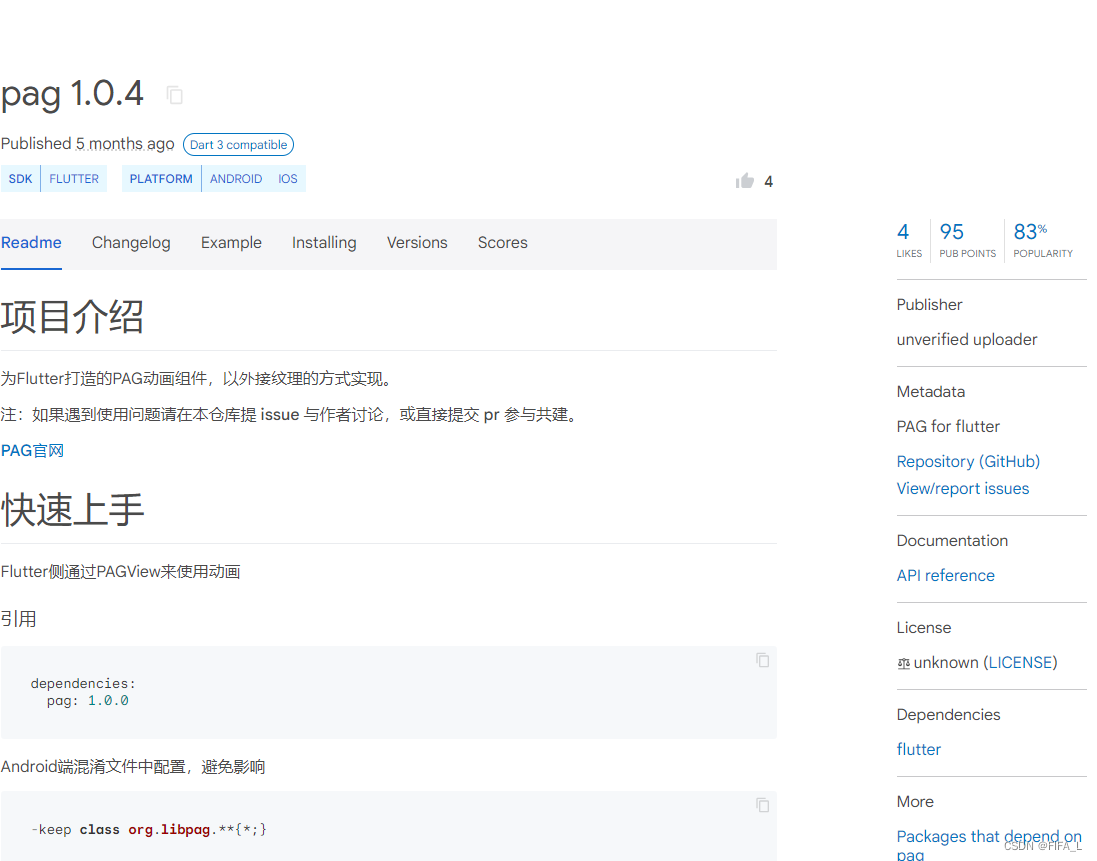Filter by the ANDROID tag
The height and width of the screenshot is (861, 1097).
click(x=236, y=179)
